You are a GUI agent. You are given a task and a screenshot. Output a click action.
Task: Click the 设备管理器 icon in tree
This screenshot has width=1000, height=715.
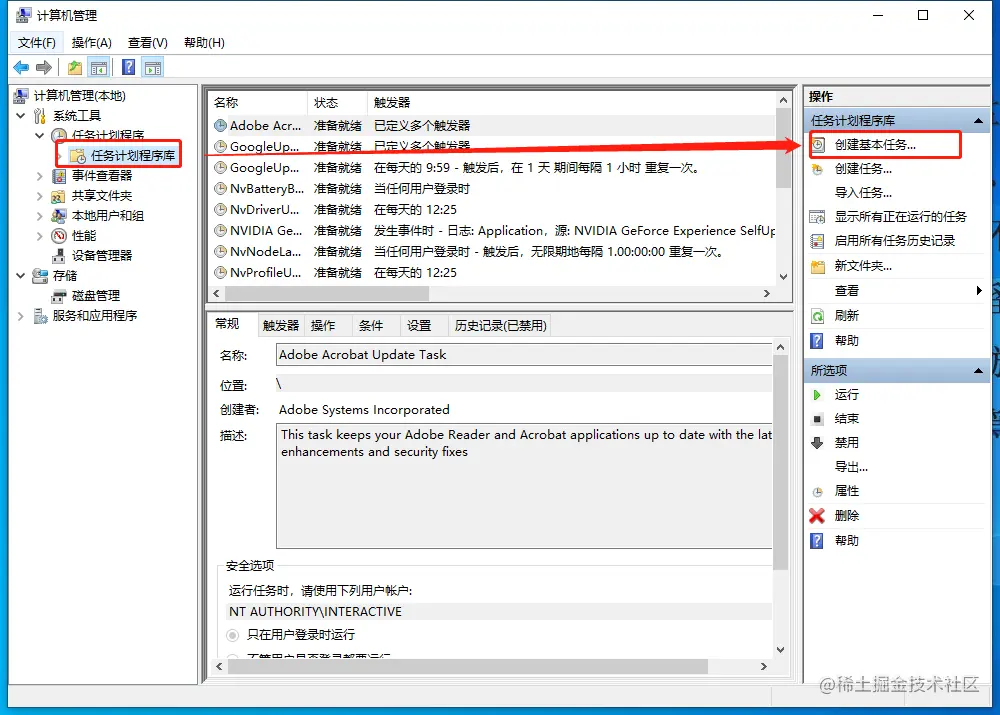59,256
